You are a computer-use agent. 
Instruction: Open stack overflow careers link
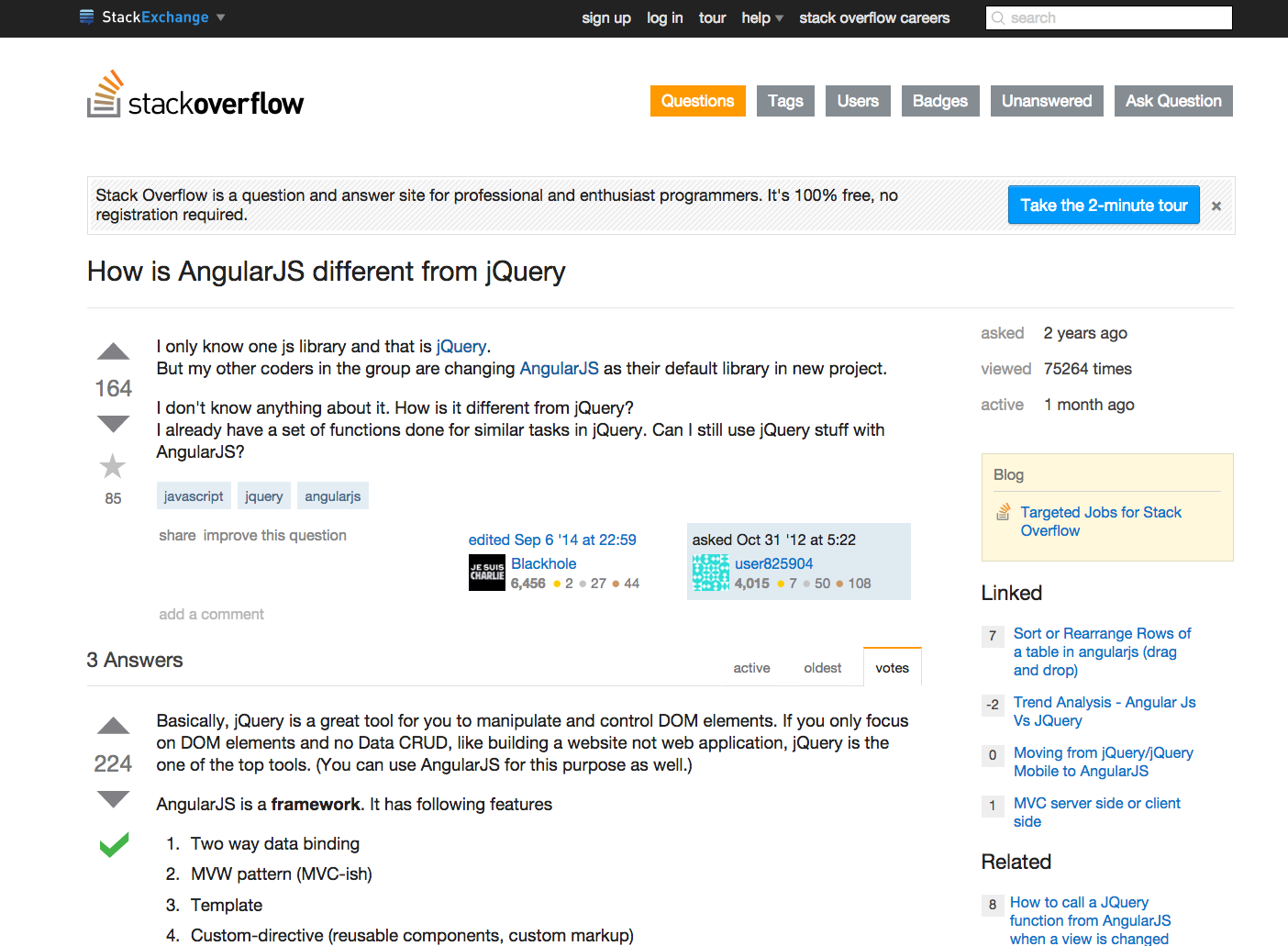click(874, 17)
